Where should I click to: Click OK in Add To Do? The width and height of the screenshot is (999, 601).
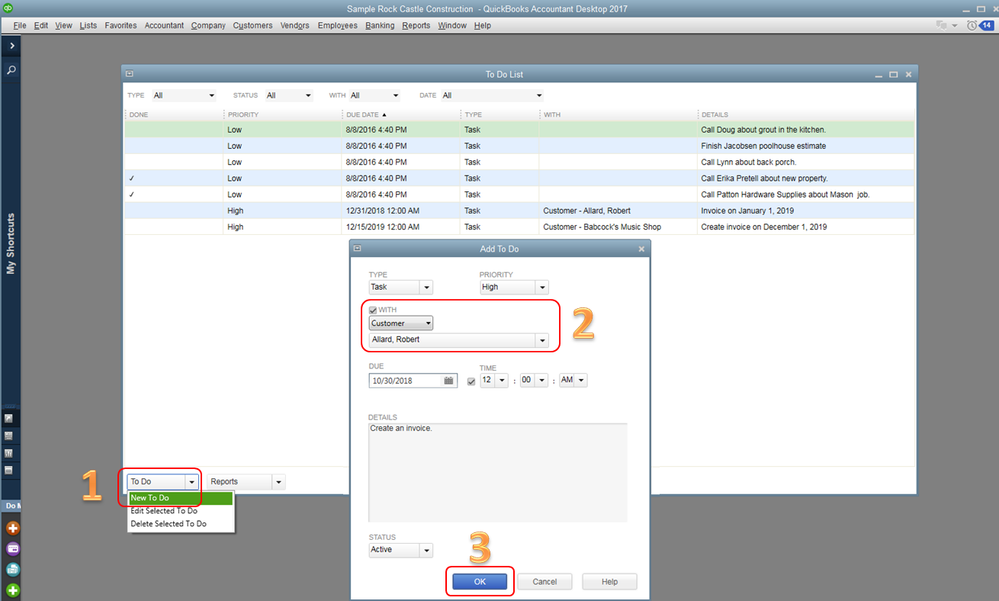(480, 582)
